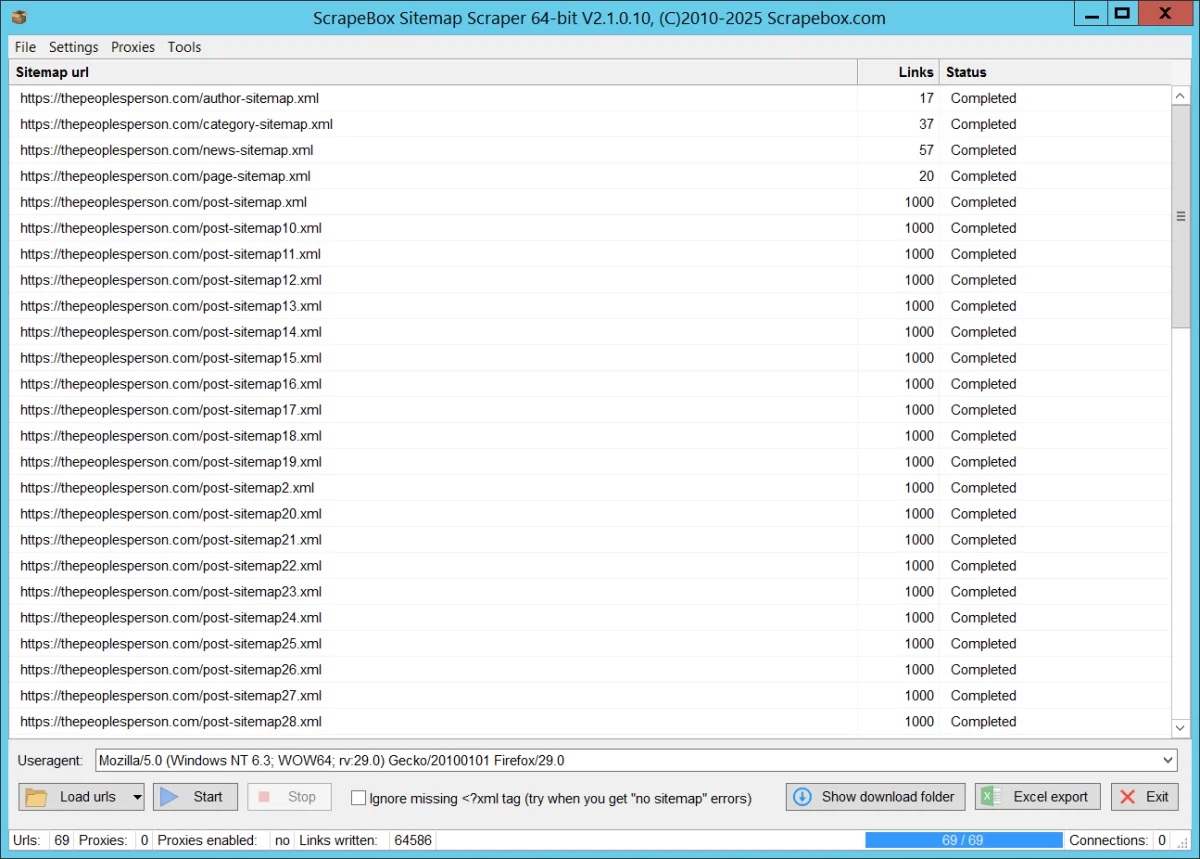Click inside the Useragent text field
1200x859 pixels.
(627, 761)
